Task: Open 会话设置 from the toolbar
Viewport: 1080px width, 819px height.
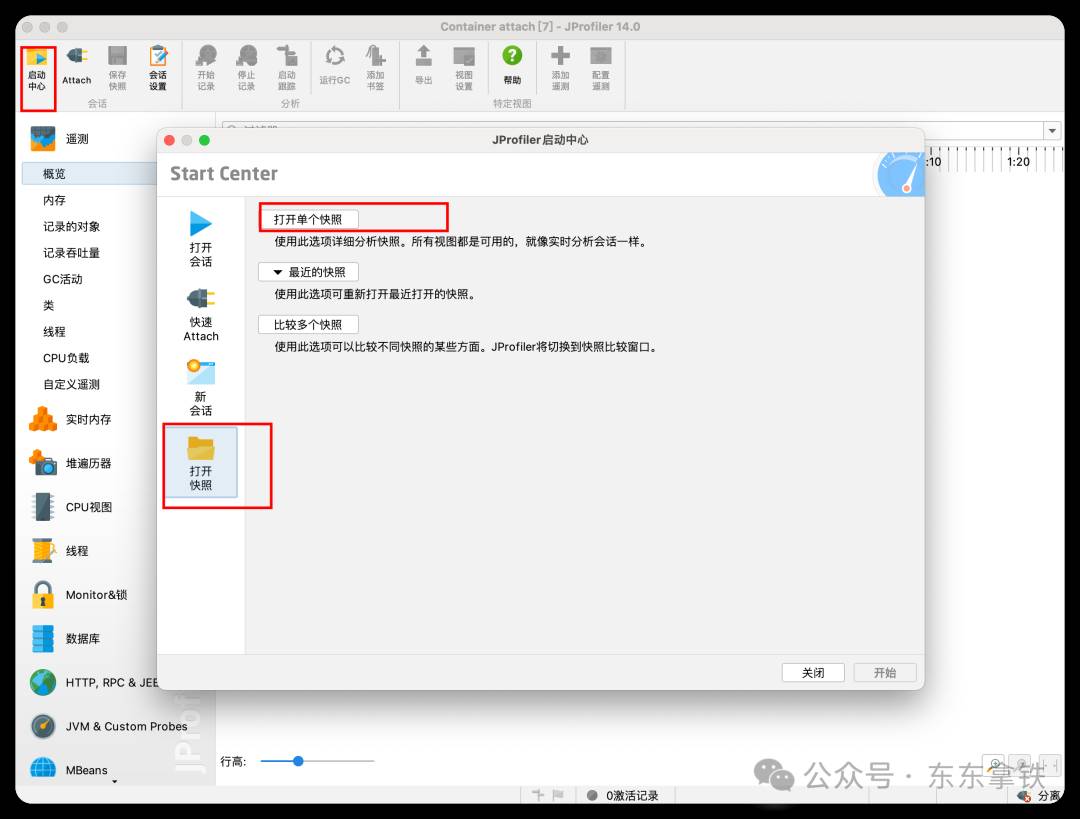Action: (158, 68)
